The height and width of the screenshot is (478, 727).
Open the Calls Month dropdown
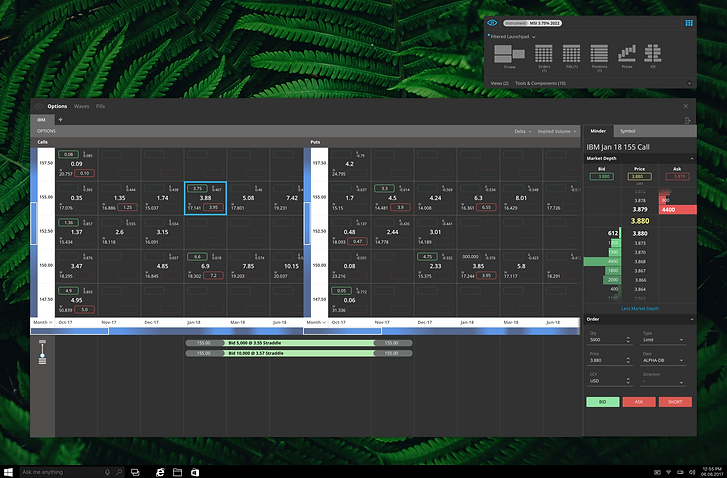tap(42, 322)
